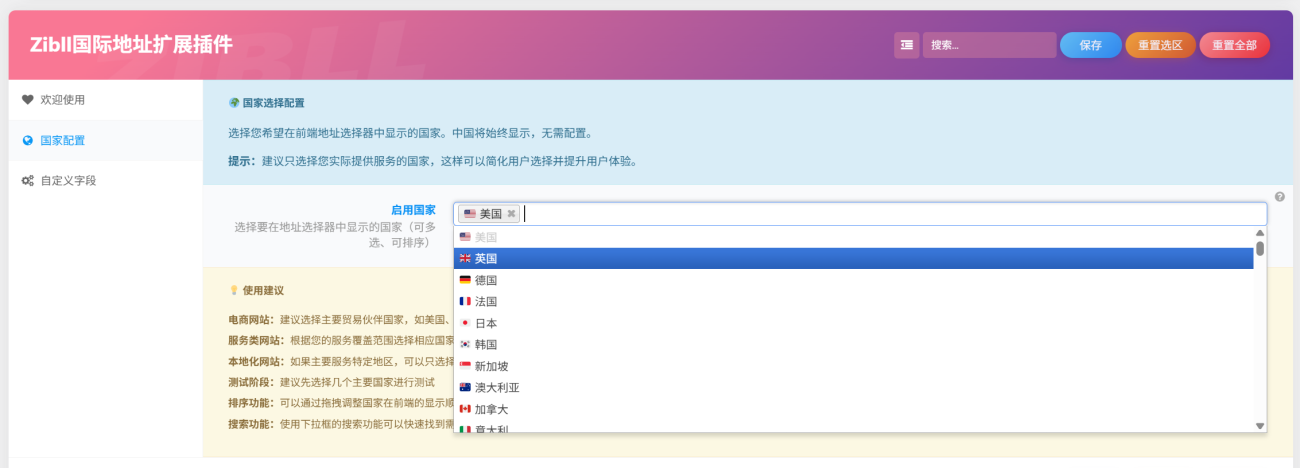
Task: Pick 澳大利亚 from the country list
Action: click(x=497, y=388)
